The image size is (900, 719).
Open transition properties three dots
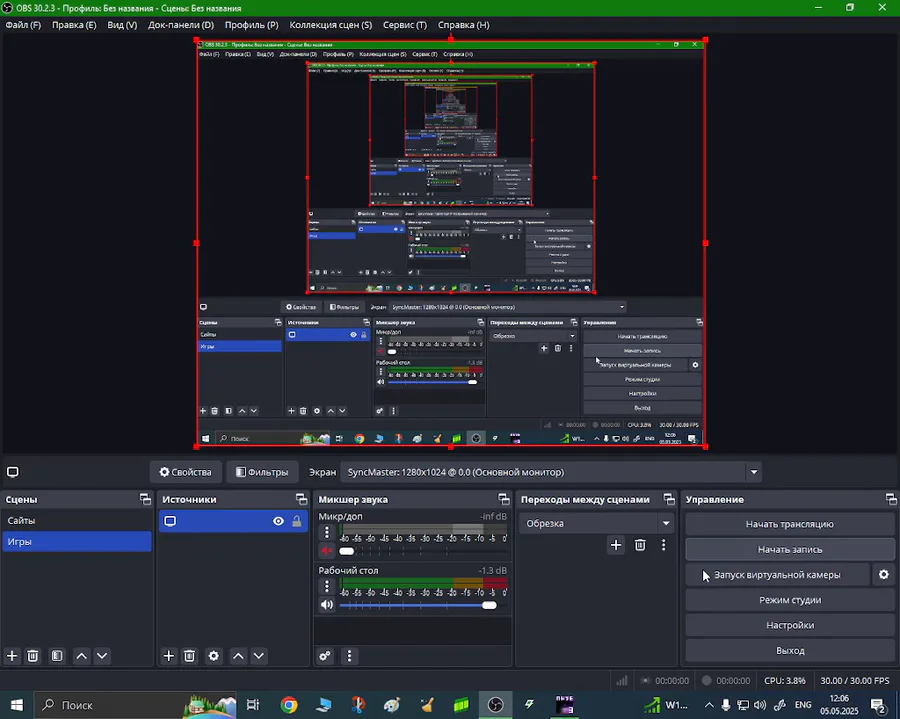coord(664,545)
